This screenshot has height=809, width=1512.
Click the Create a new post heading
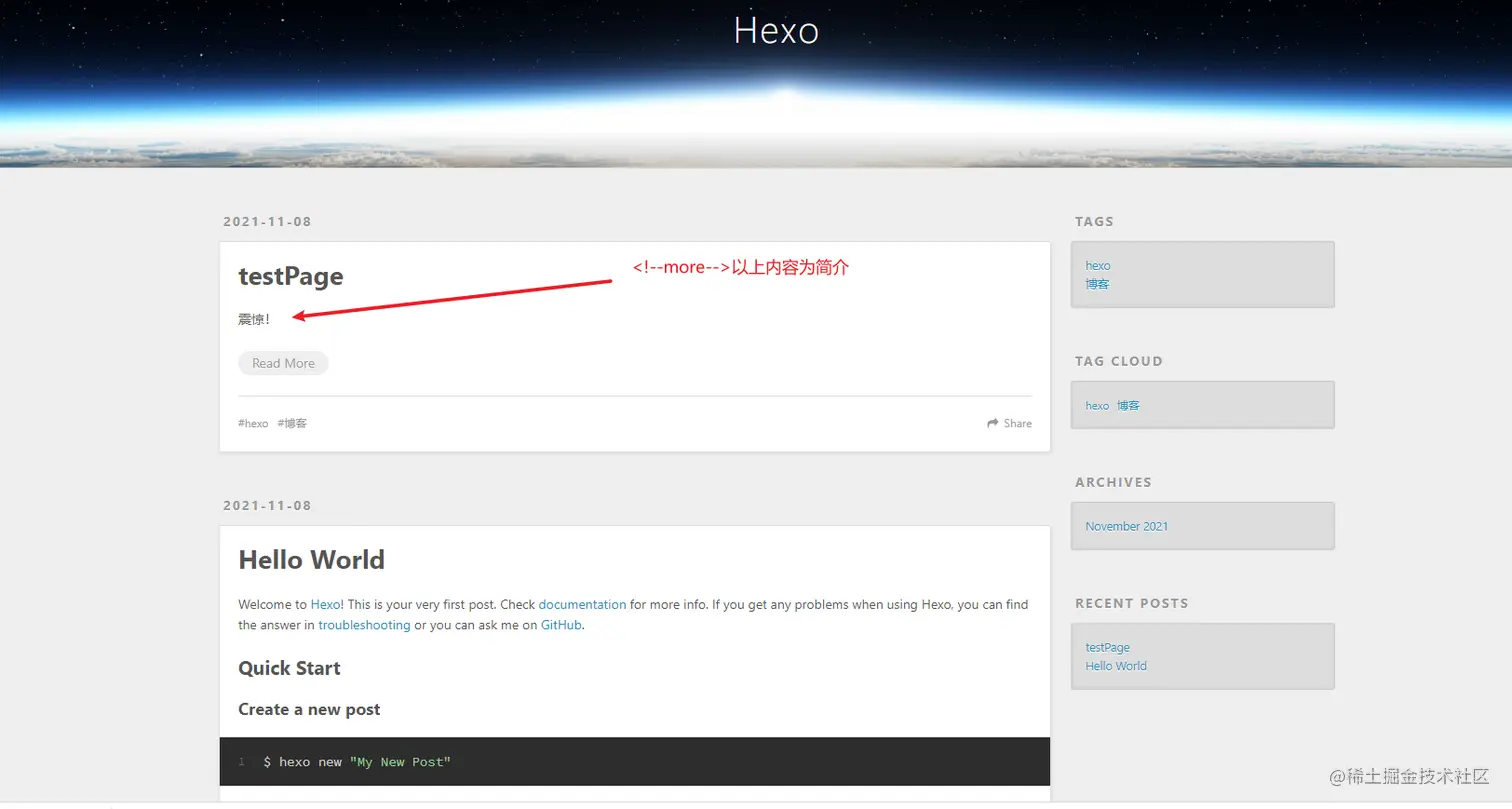tap(309, 709)
